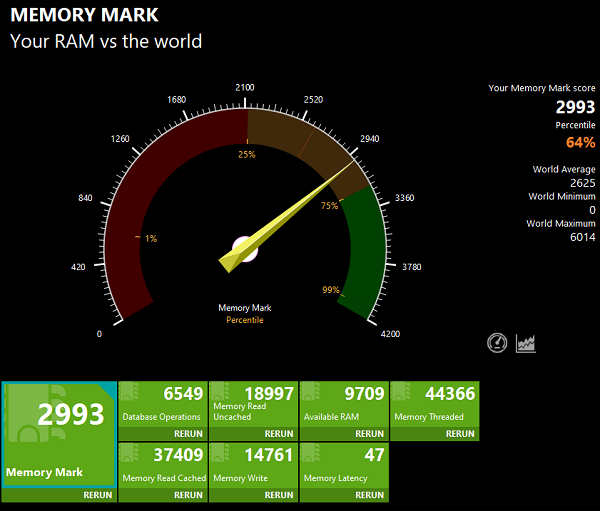Rerun the Memory Write test

pyautogui.click(x=279, y=495)
